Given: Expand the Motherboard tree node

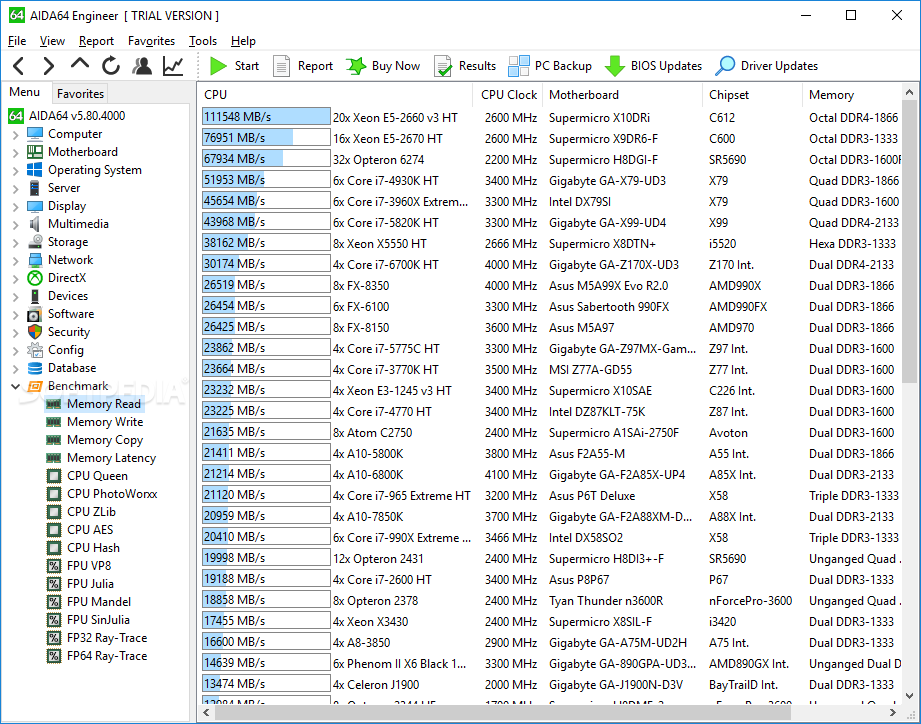Looking at the screenshot, I should tap(16, 153).
